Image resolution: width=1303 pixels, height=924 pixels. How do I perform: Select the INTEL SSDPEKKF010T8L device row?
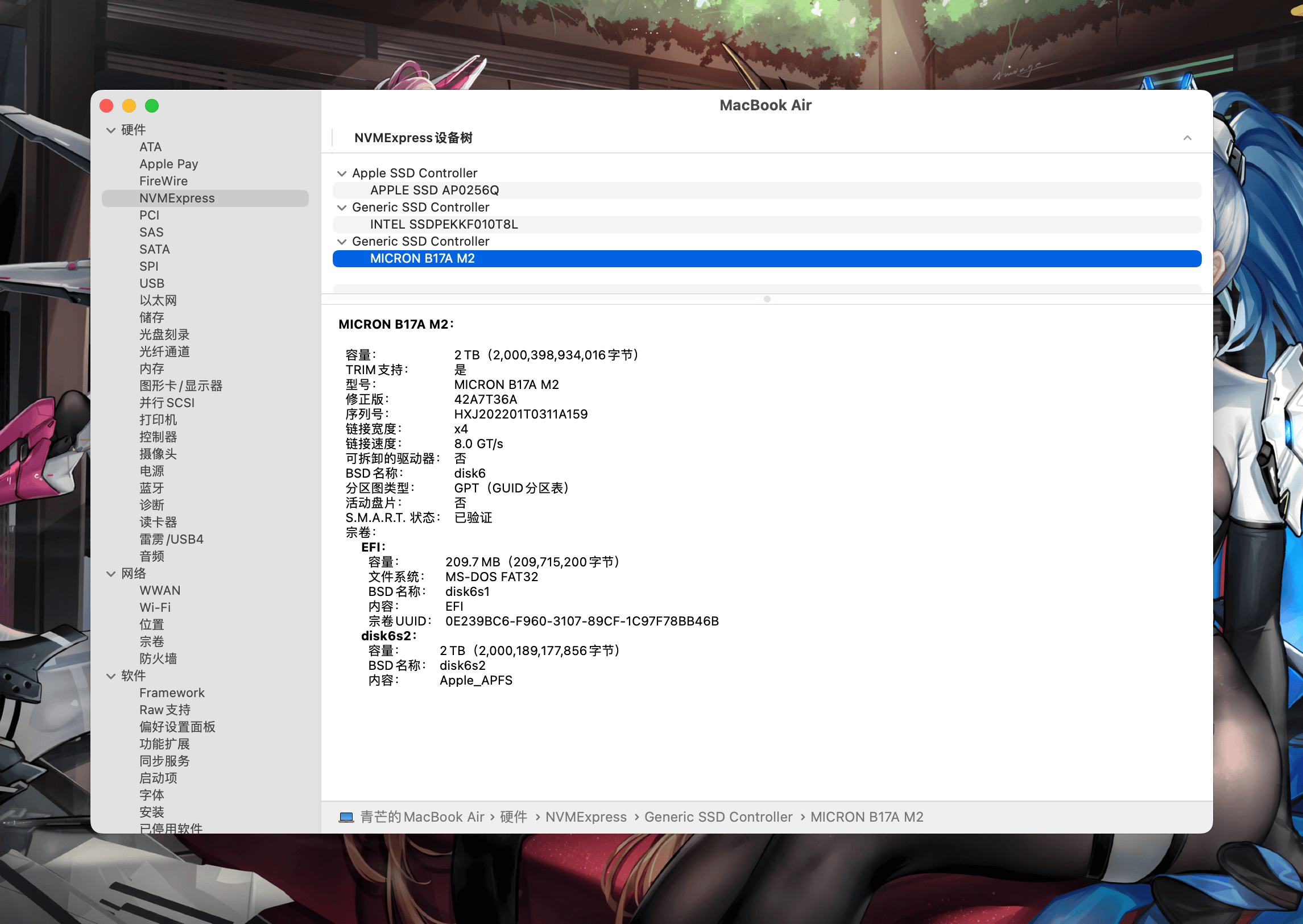click(x=444, y=224)
